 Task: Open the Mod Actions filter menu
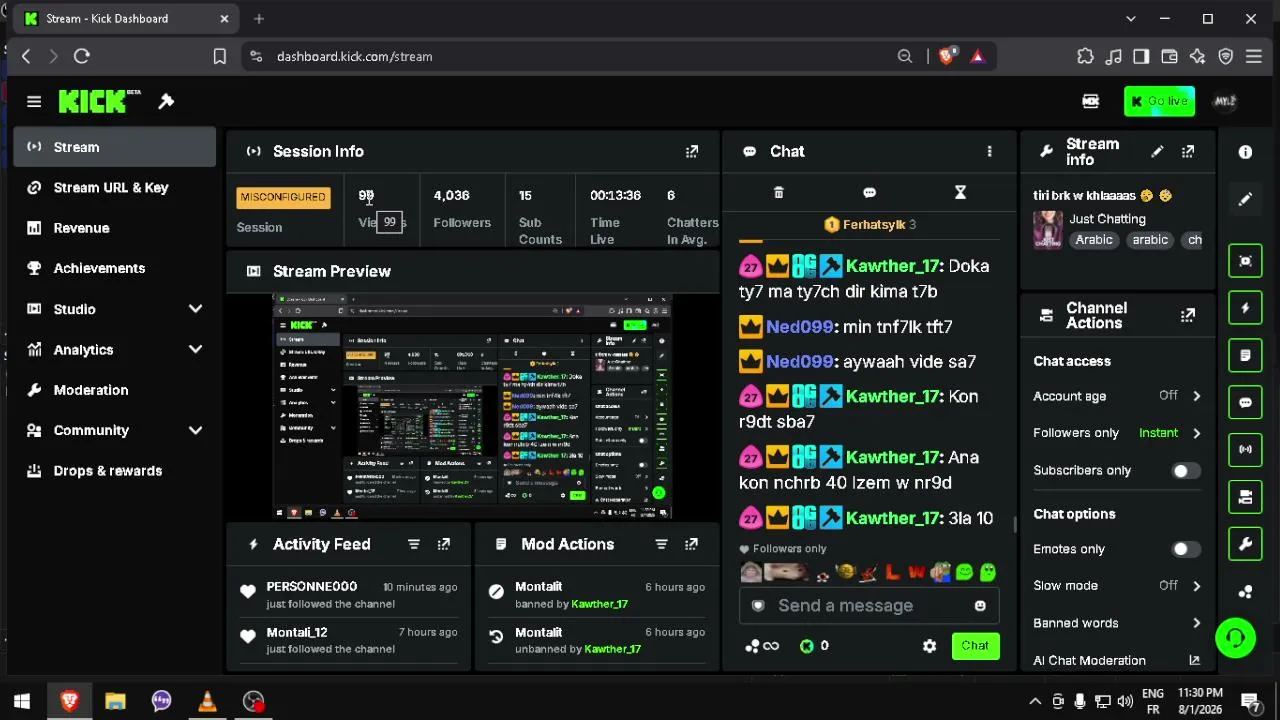[661, 544]
